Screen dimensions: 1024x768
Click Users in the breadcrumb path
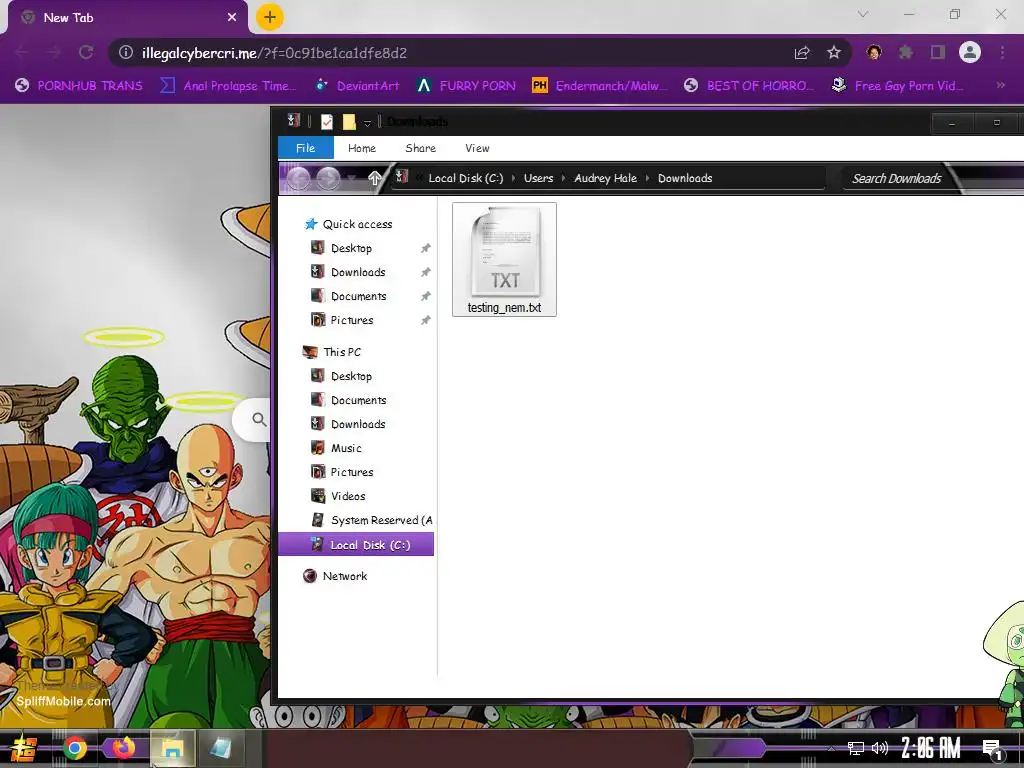coord(538,178)
